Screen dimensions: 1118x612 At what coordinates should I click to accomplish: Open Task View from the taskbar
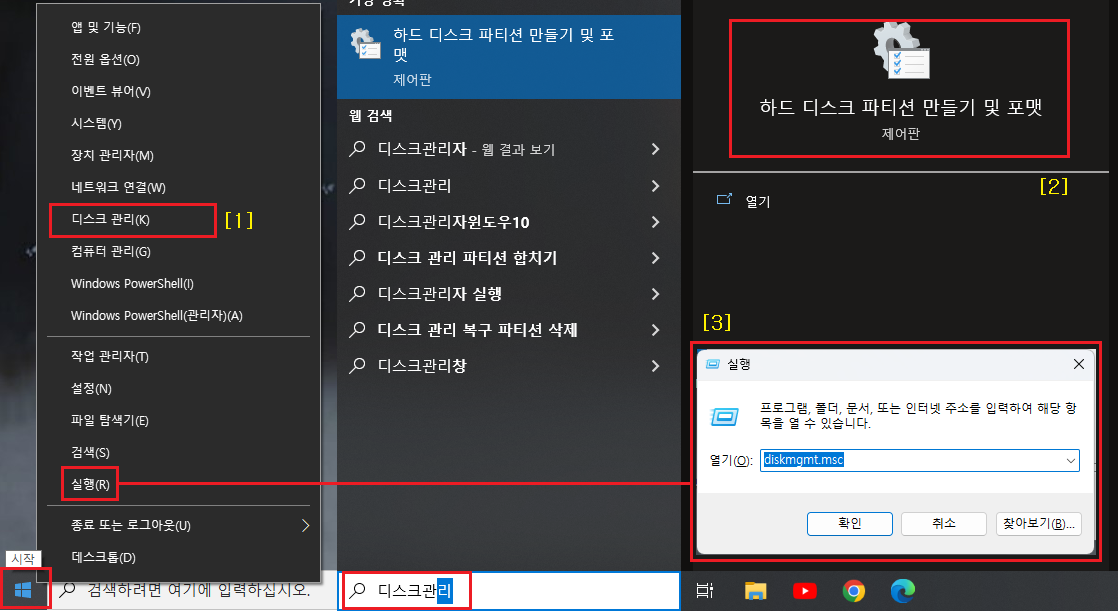[704, 591]
